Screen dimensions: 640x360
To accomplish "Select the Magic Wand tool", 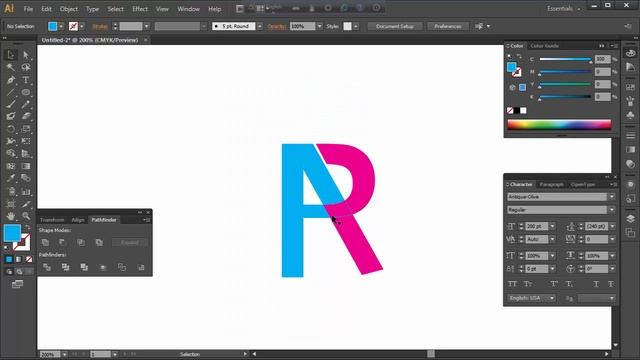I will [11, 67].
